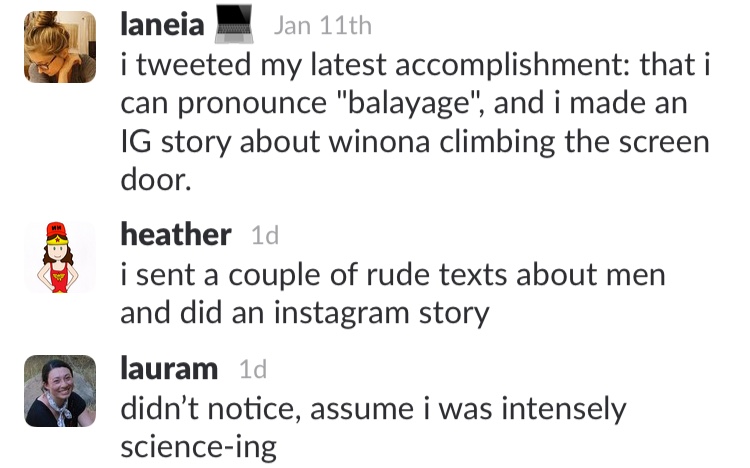Click "science-ing" word in last message
750x468 pixels.
[199, 448]
